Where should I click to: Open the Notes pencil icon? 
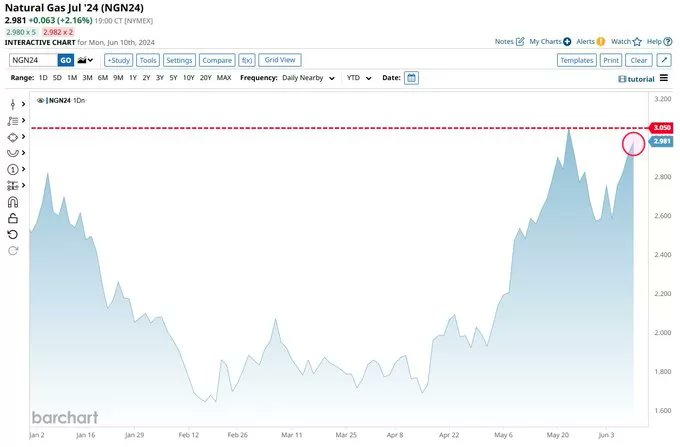(x=520, y=42)
